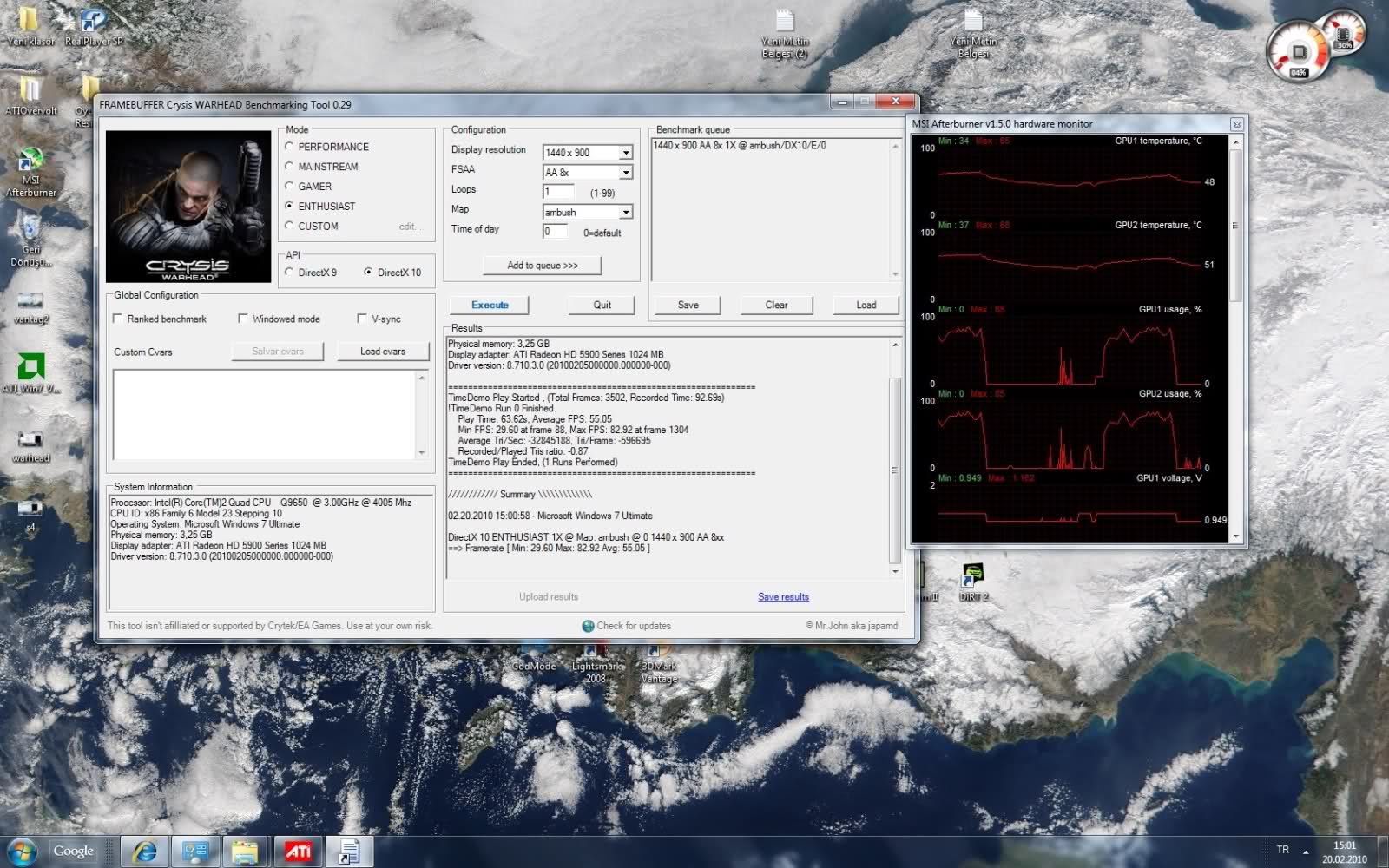
Task: Detach the MSI Afterburner hardware monitor
Action: pyautogui.click(x=1236, y=124)
